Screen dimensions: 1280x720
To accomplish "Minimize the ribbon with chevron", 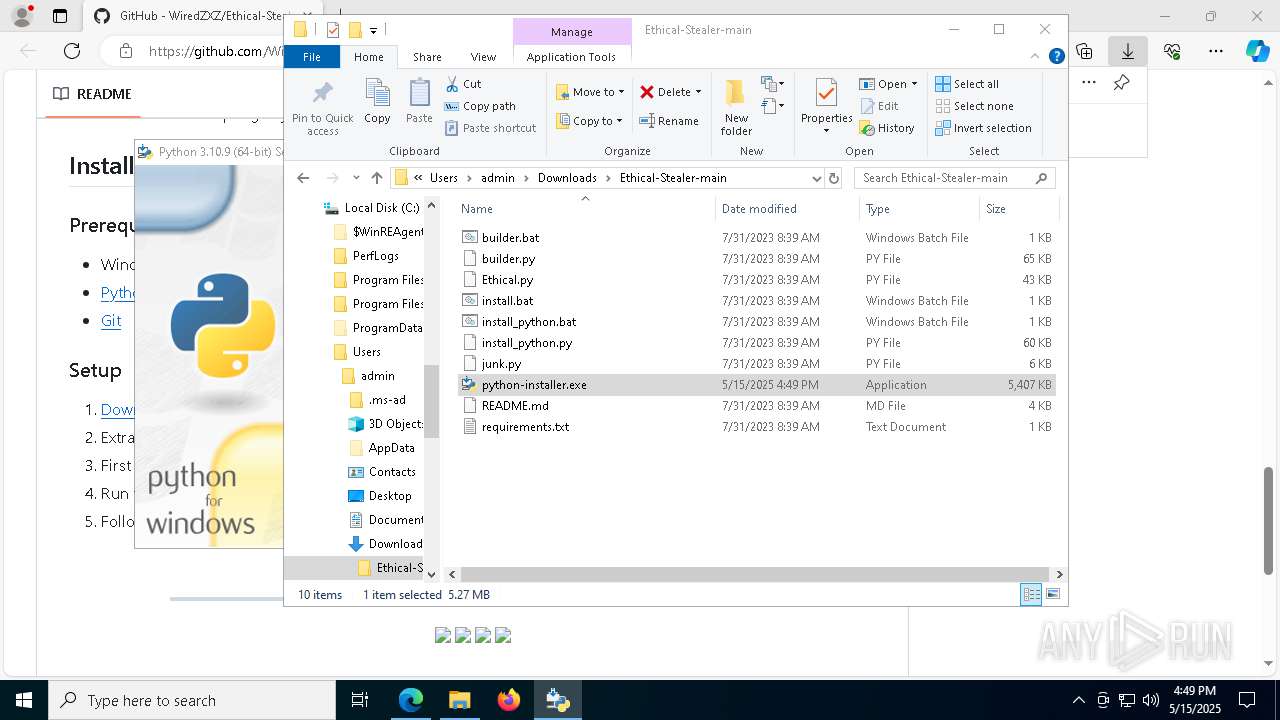I will pos(1037,57).
